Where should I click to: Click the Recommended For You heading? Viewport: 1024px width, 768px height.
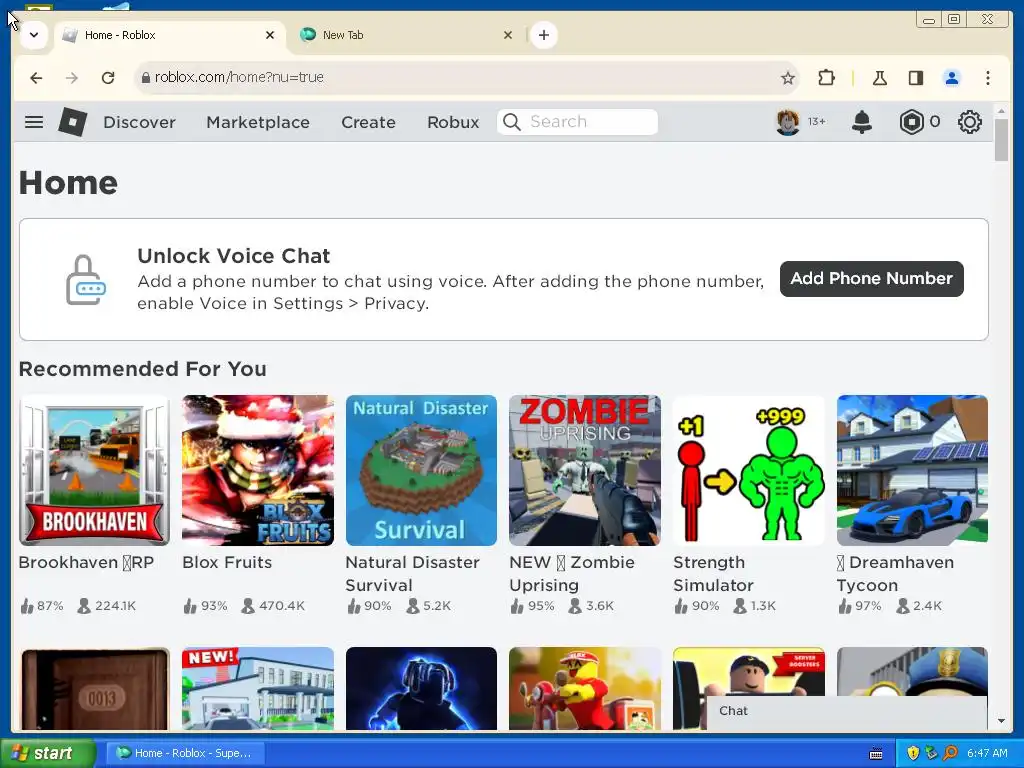tap(142, 369)
